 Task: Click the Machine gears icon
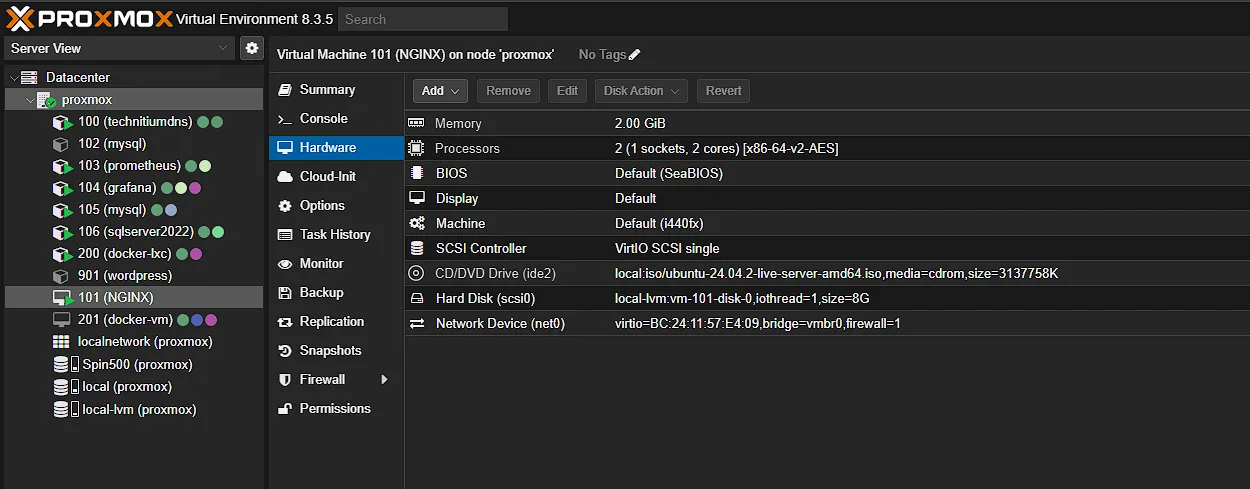click(x=417, y=223)
